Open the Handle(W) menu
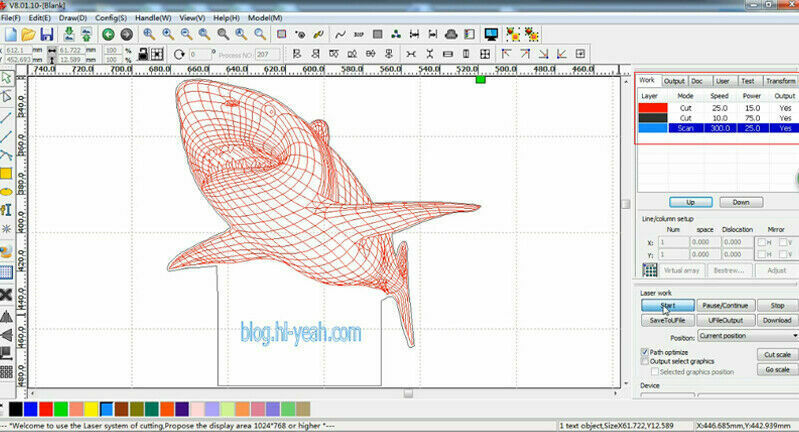The height and width of the screenshot is (432, 799). [153, 18]
